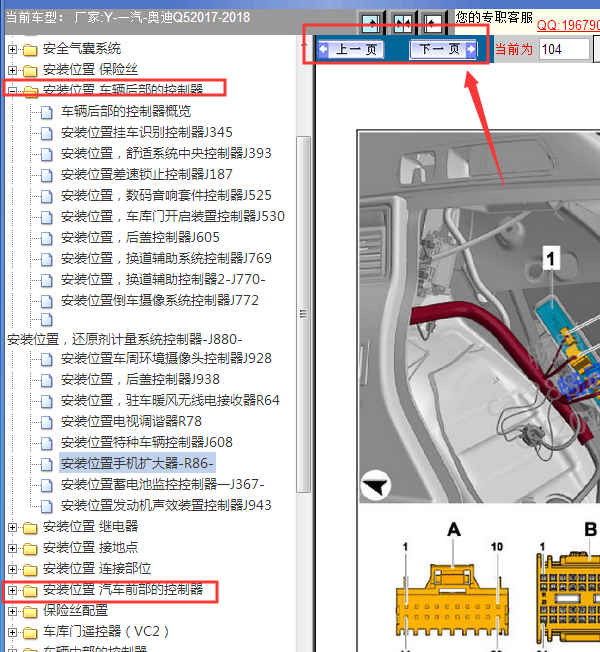600x652 pixels.
Task: Click document icon beside 后盖控制器J605
Action: point(47,238)
